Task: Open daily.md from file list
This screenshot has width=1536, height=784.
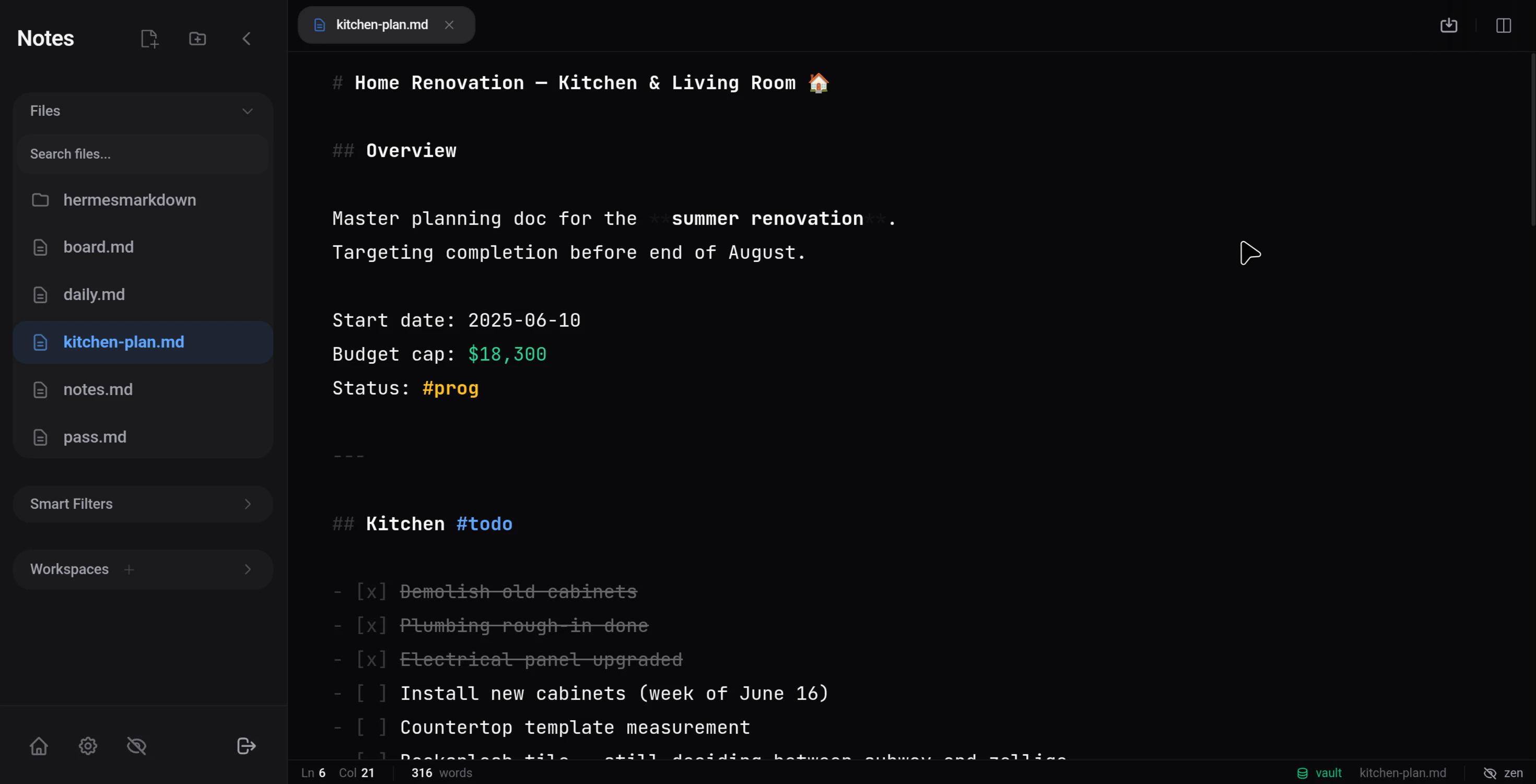Action: 143,295
